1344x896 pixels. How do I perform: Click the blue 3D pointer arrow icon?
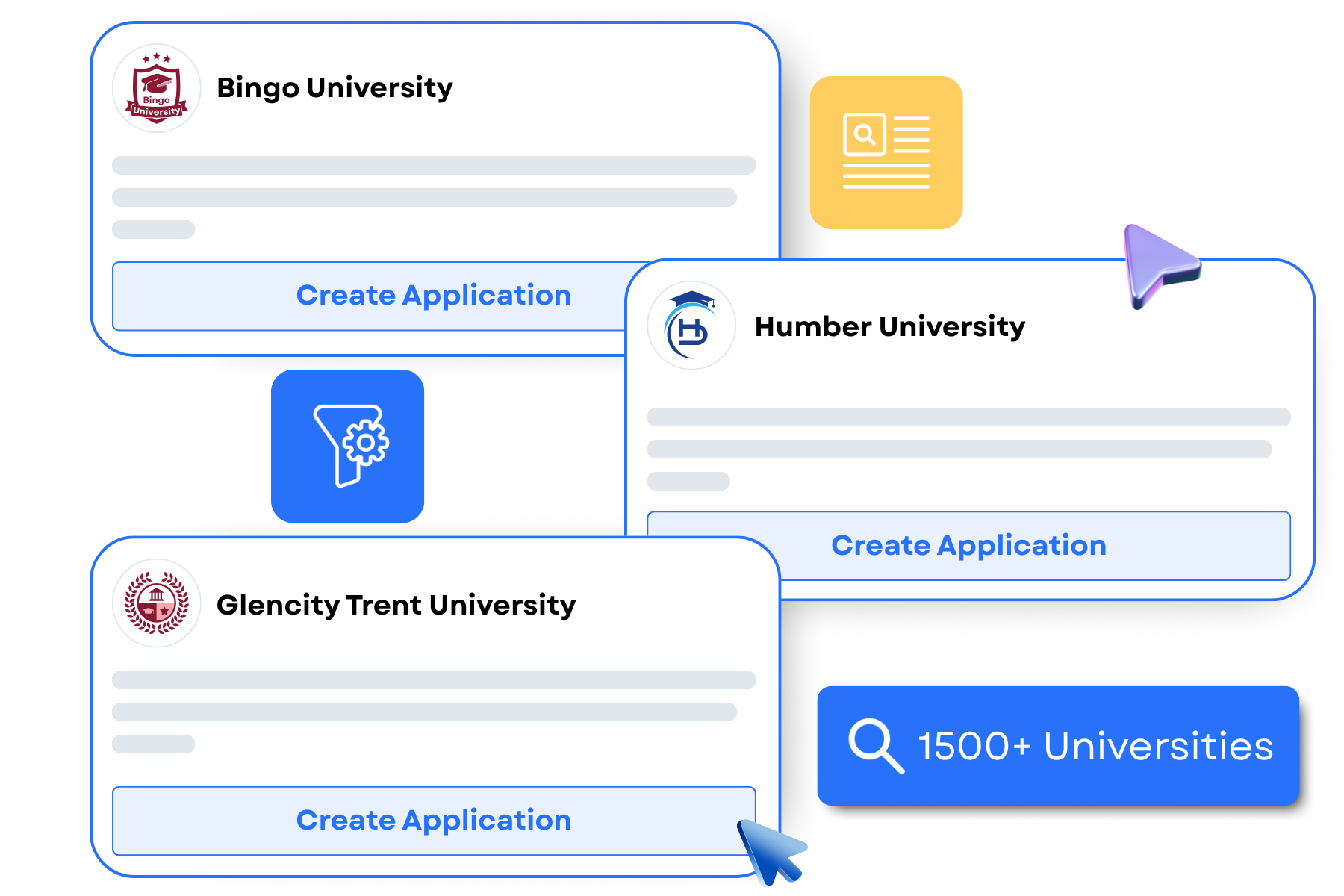coord(769,851)
